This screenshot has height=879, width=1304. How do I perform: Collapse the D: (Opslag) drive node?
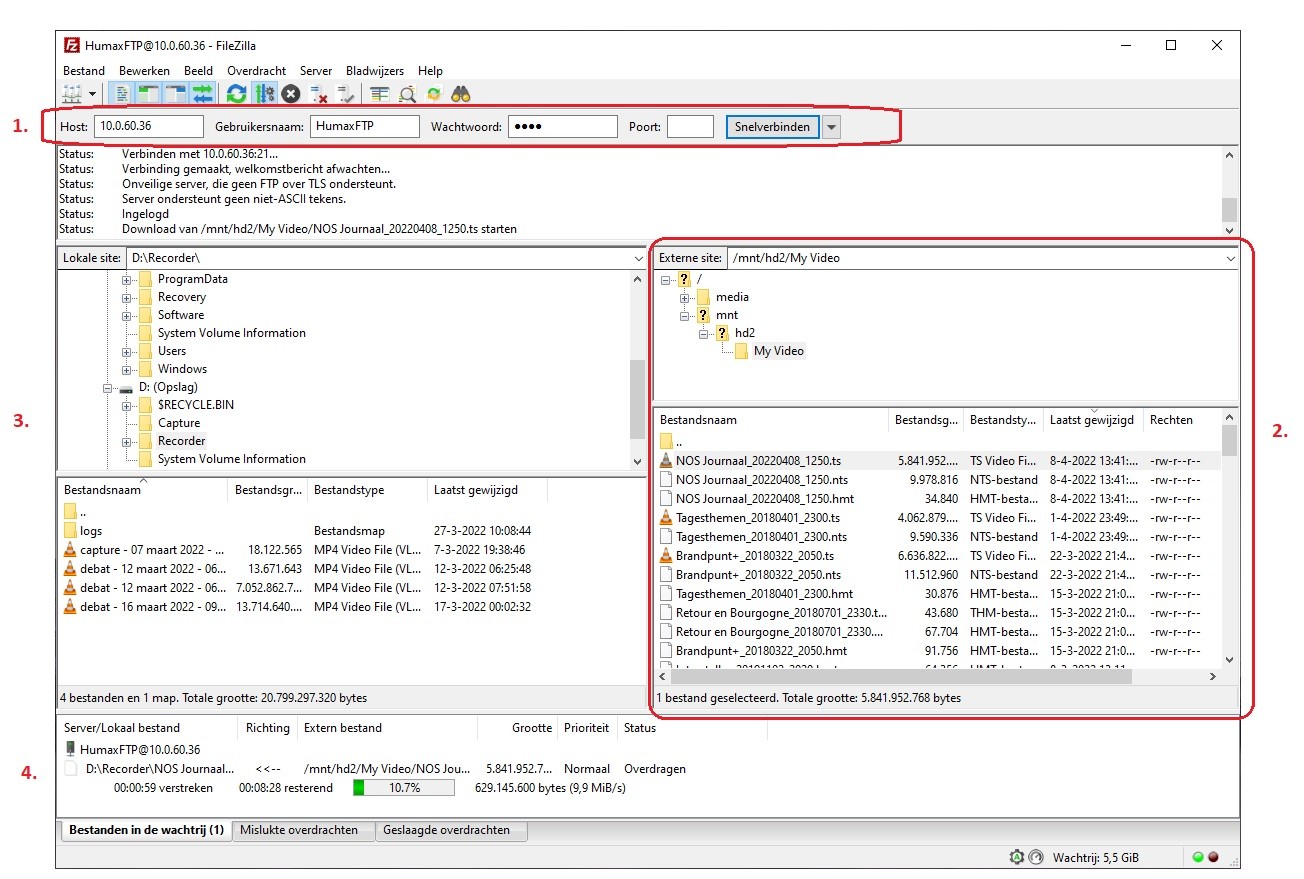108,387
